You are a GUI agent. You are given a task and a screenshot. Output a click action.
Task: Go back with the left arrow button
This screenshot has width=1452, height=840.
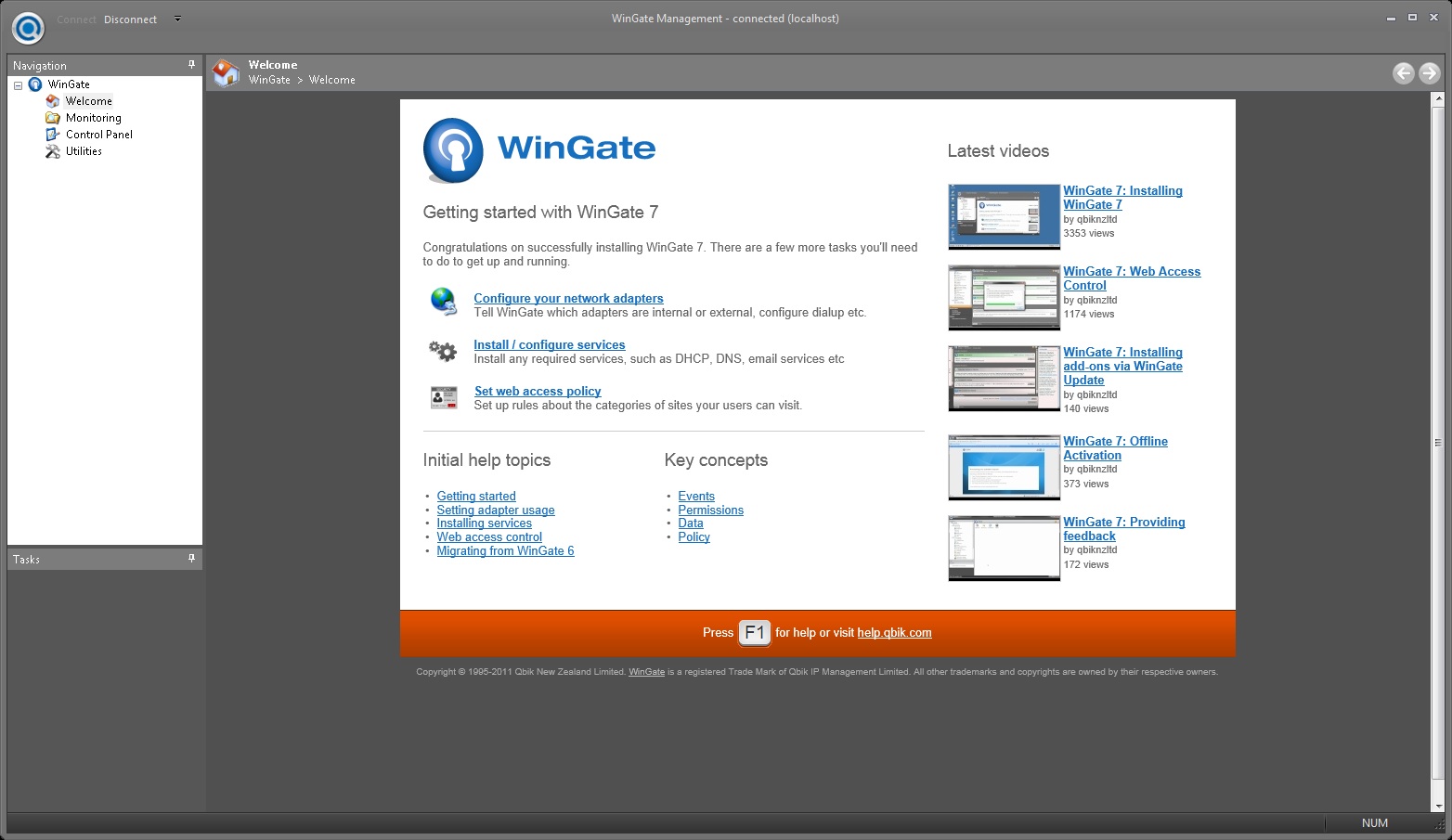[1404, 72]
